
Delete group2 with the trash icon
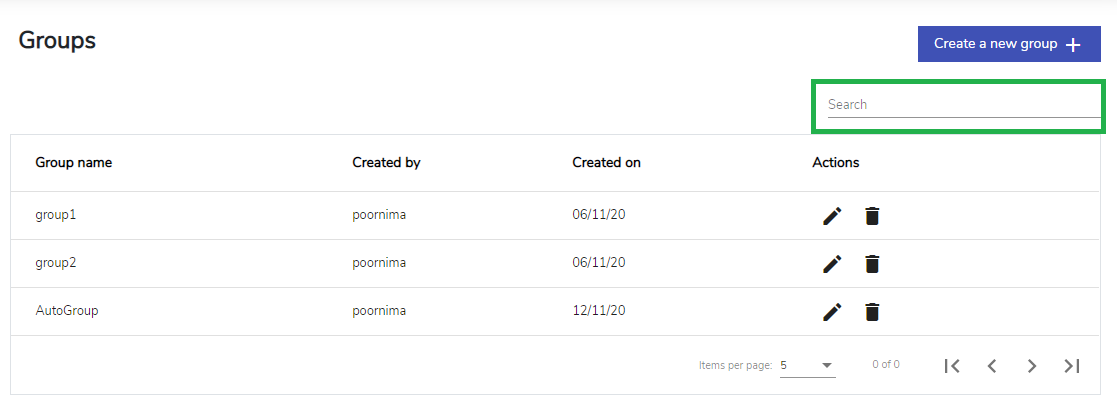[x=872, y=264]
